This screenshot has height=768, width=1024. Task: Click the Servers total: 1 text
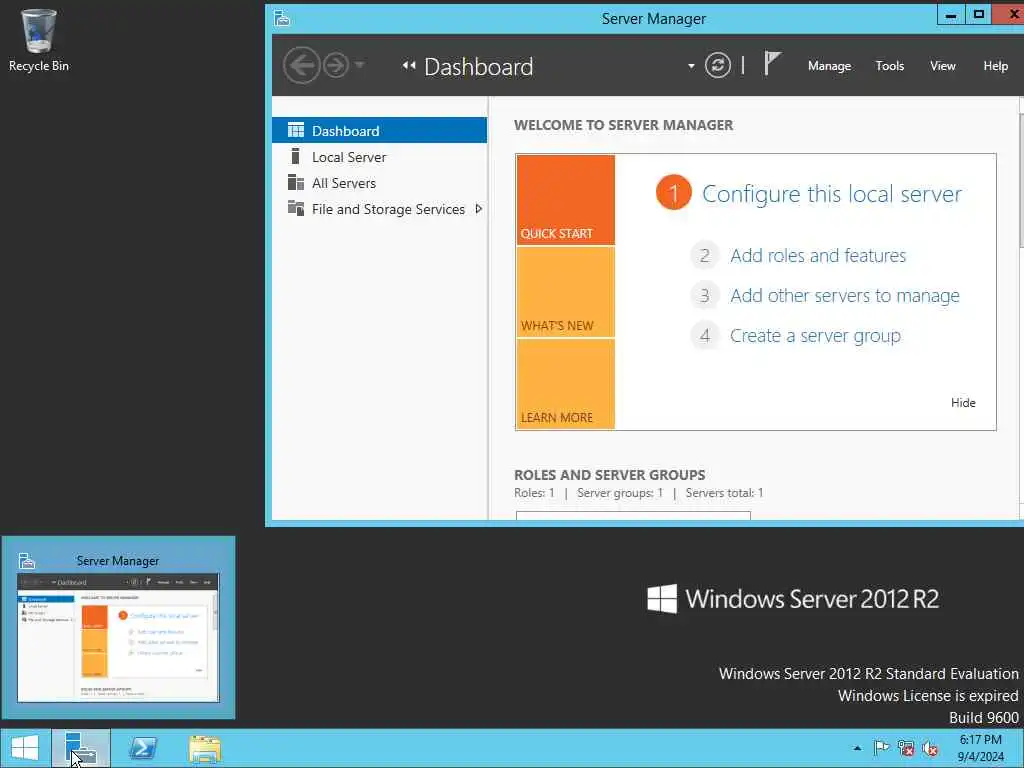pyautogui.click(x=724, y=493)
